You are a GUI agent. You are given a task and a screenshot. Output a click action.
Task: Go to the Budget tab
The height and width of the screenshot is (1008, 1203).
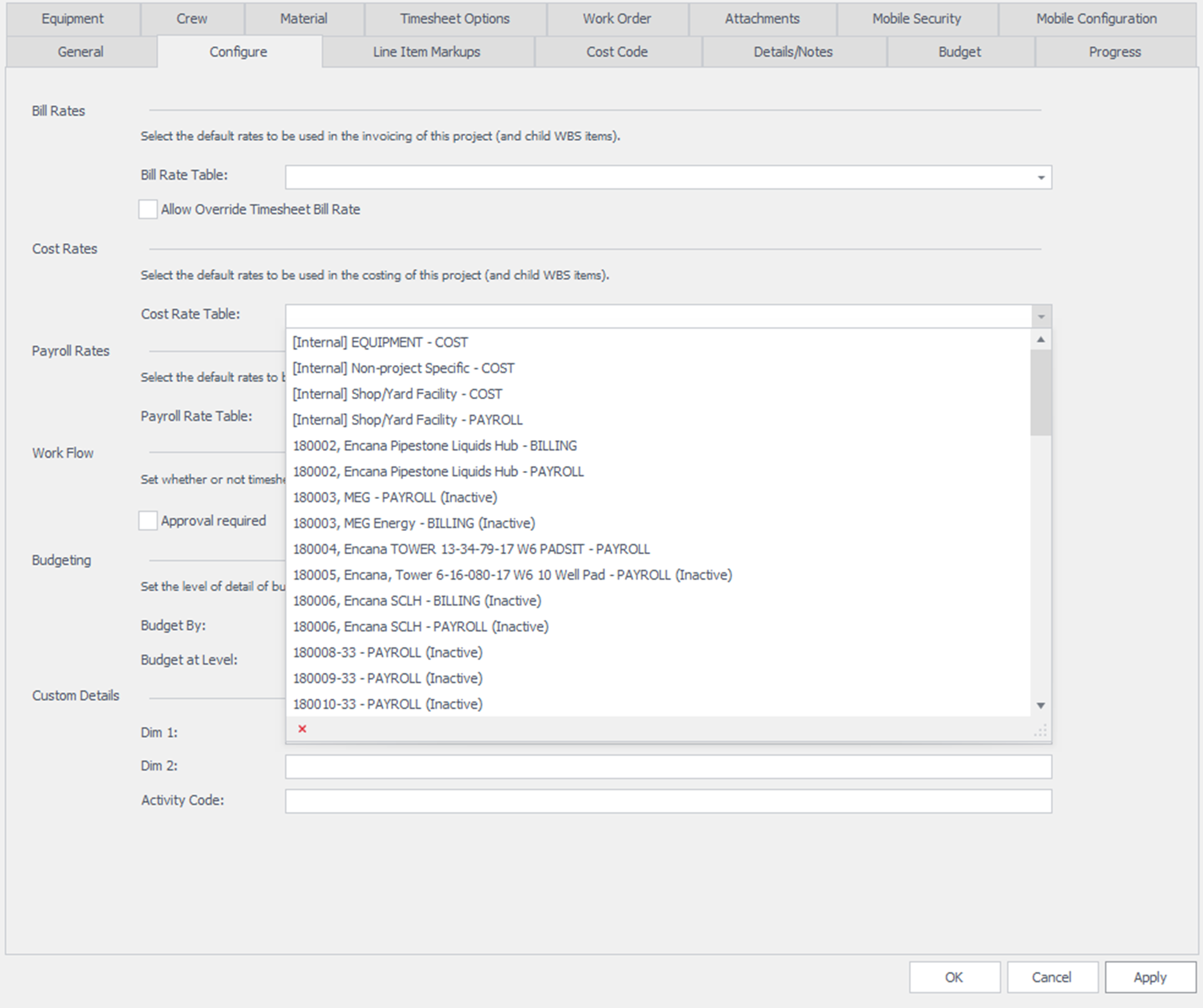[x=959, y=52]
